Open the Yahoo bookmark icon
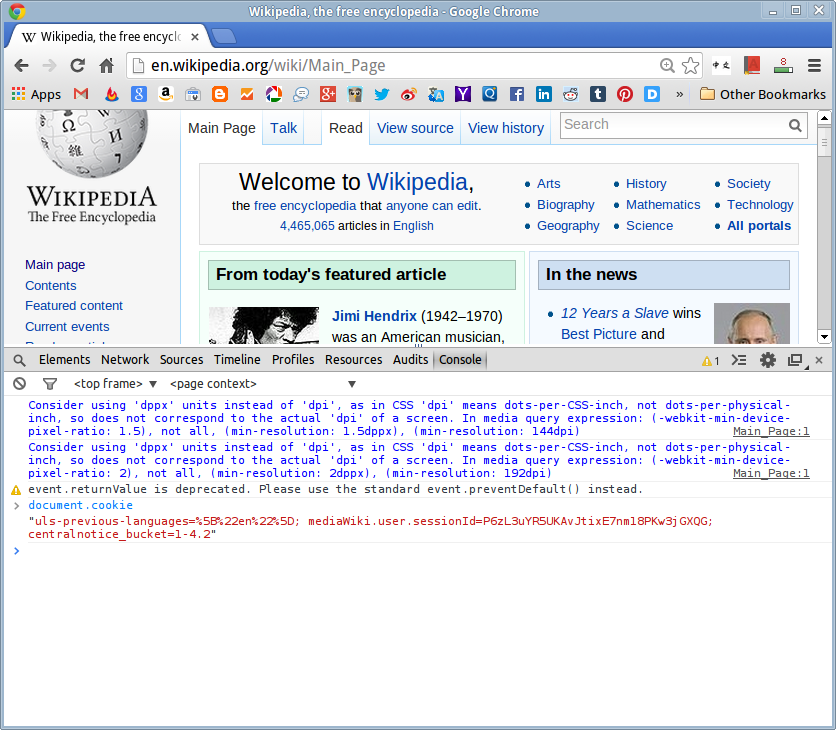The height and width of the screenshot is (730, 836). point(463,94)
